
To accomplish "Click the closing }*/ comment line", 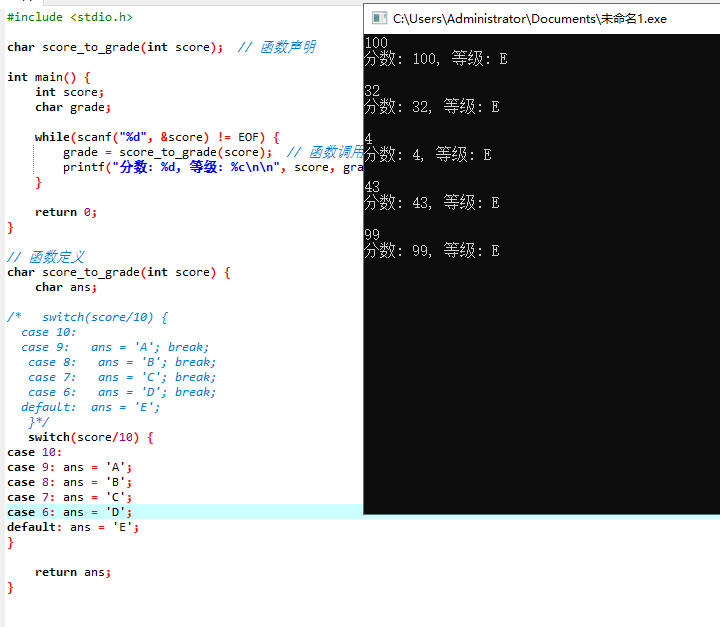I will (x=39, y=422).
